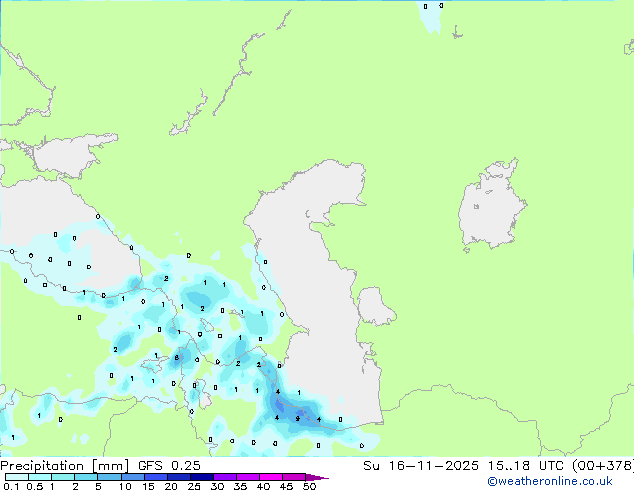The width and height of the screenshot is (634, 490).
Task: Click the legend value '30'
Action: pos(217,486)
